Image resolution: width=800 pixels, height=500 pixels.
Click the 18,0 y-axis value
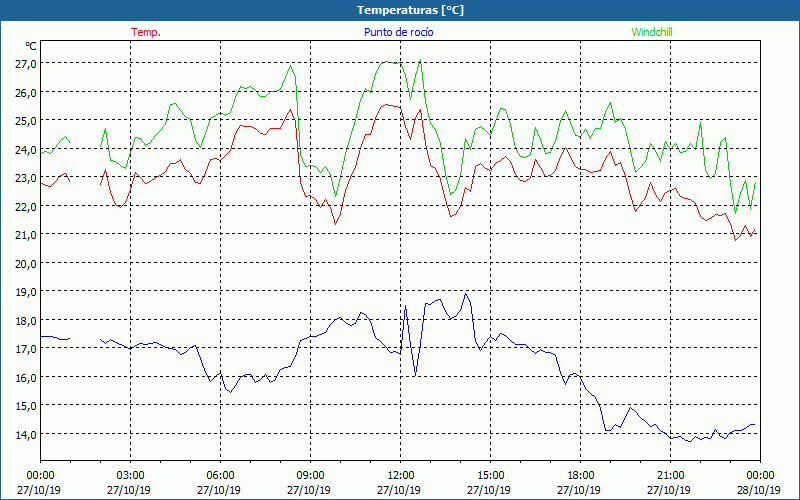point(26,320)
